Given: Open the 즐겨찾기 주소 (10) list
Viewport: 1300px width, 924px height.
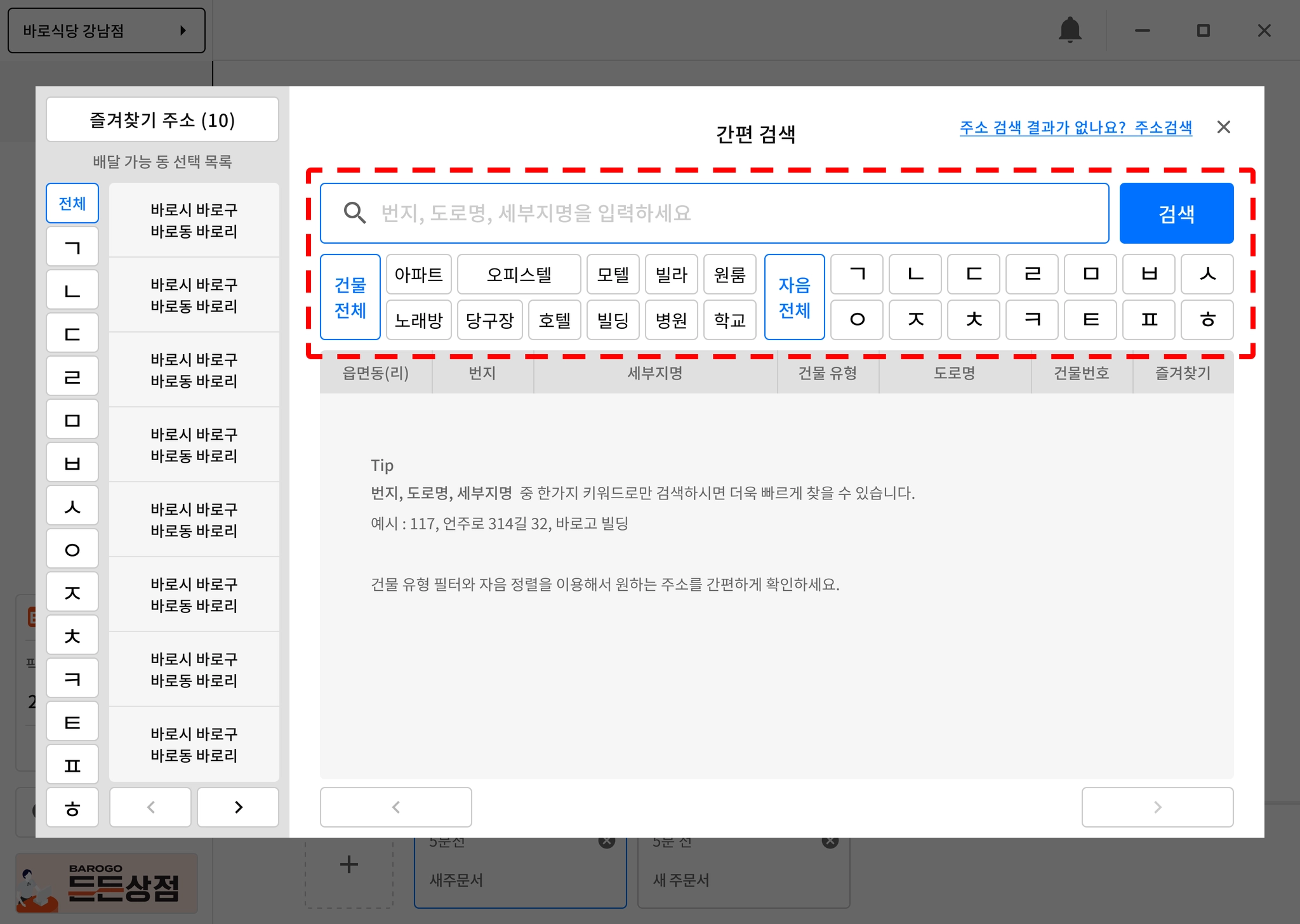Looking at the screenshot, I should (162, 120).
